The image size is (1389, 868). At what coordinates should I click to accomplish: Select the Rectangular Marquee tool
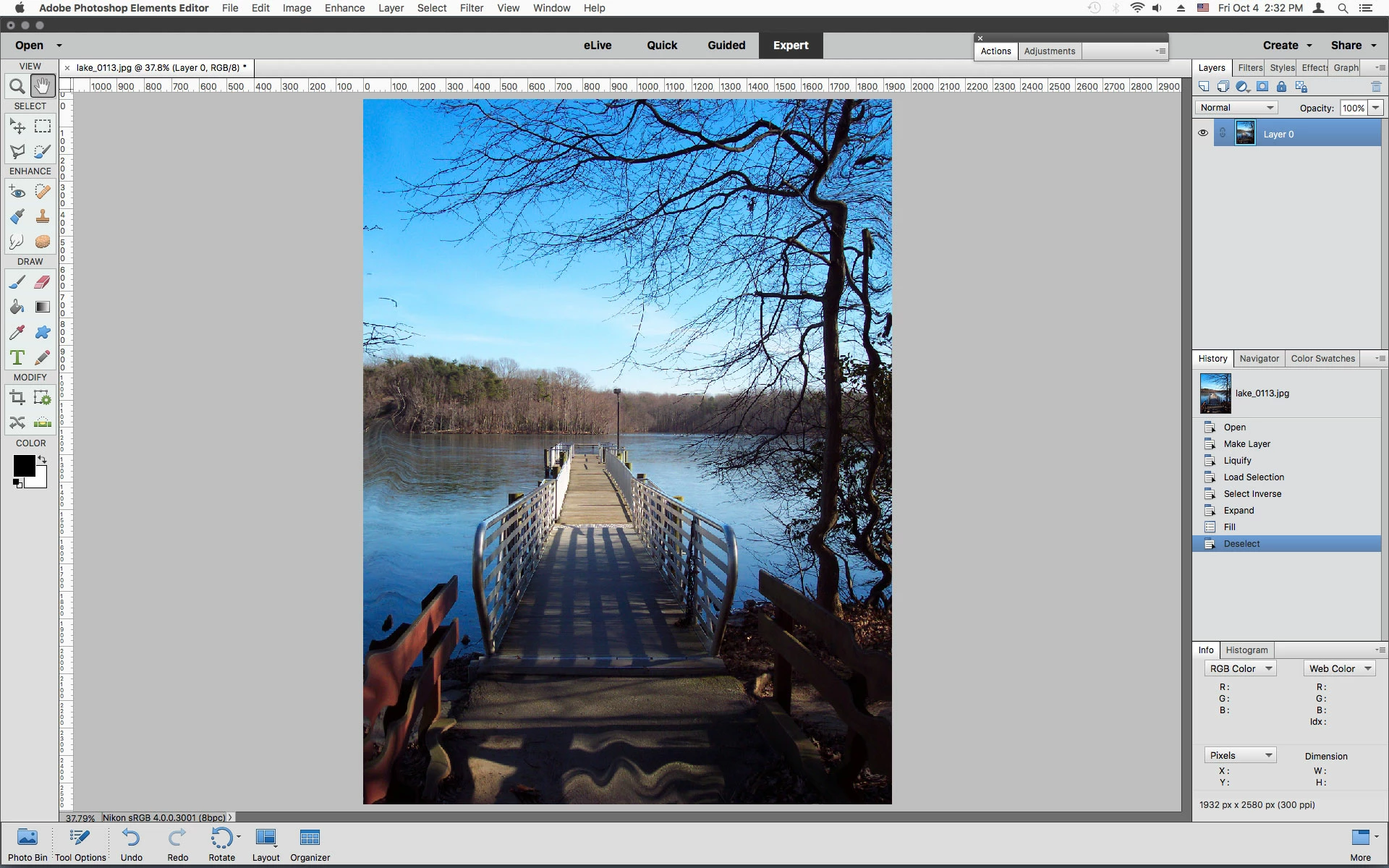pos(43,127)
